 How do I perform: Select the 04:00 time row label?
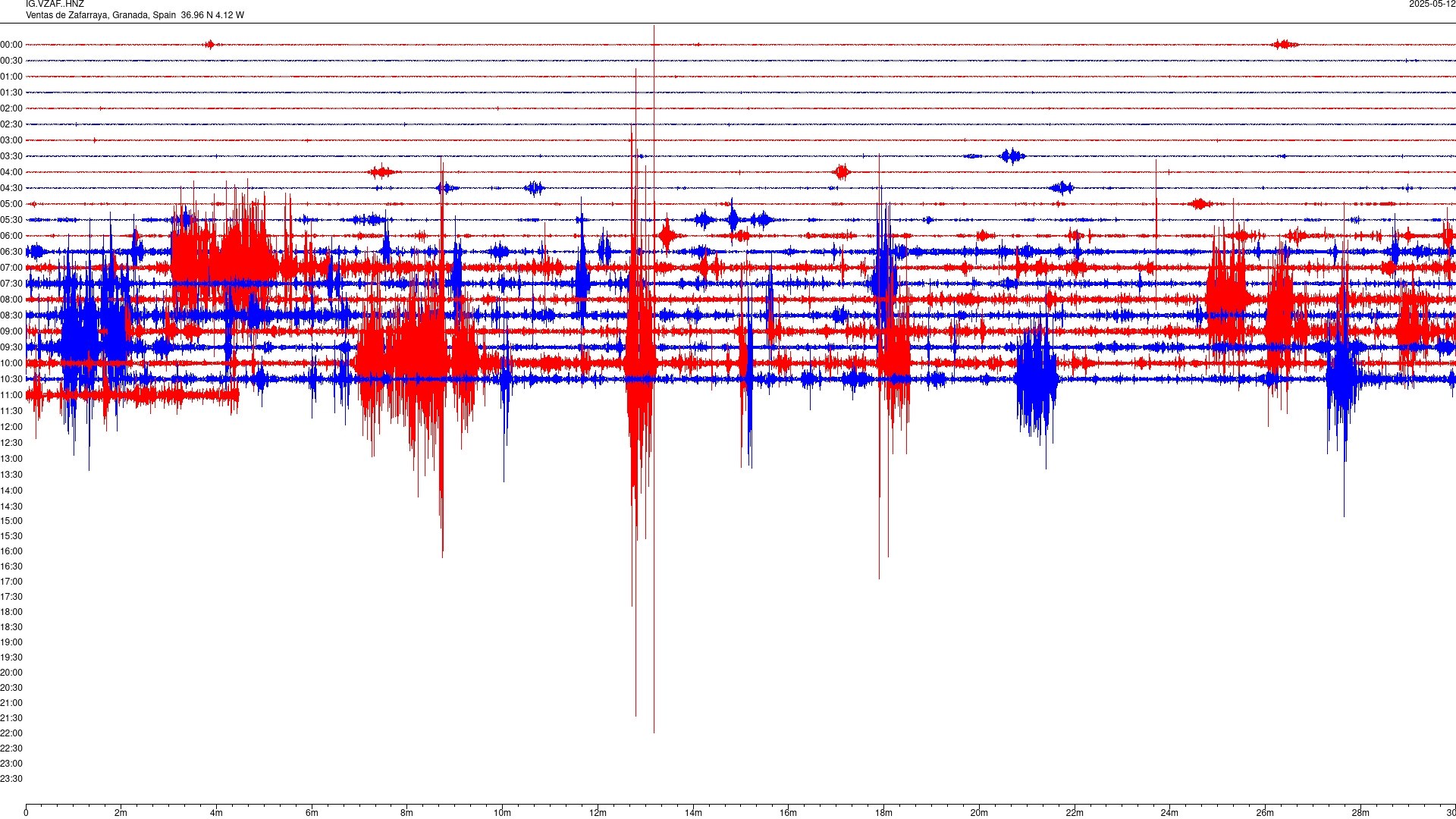pos(11,172)
